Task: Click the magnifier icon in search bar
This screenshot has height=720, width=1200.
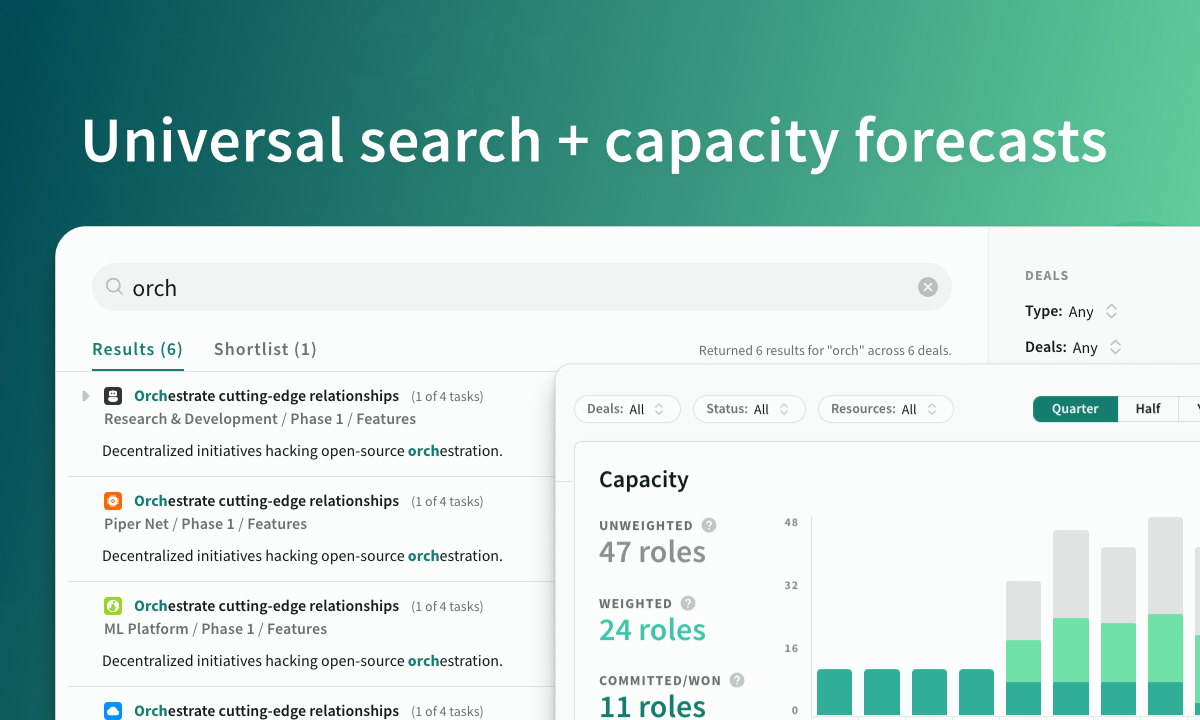Action: 115,287
